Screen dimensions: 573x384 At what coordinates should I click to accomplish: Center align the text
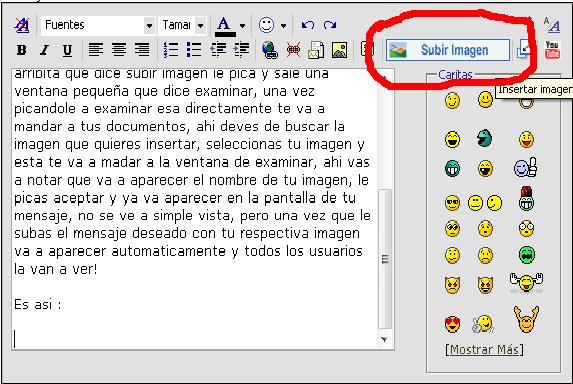coord(119,50)
